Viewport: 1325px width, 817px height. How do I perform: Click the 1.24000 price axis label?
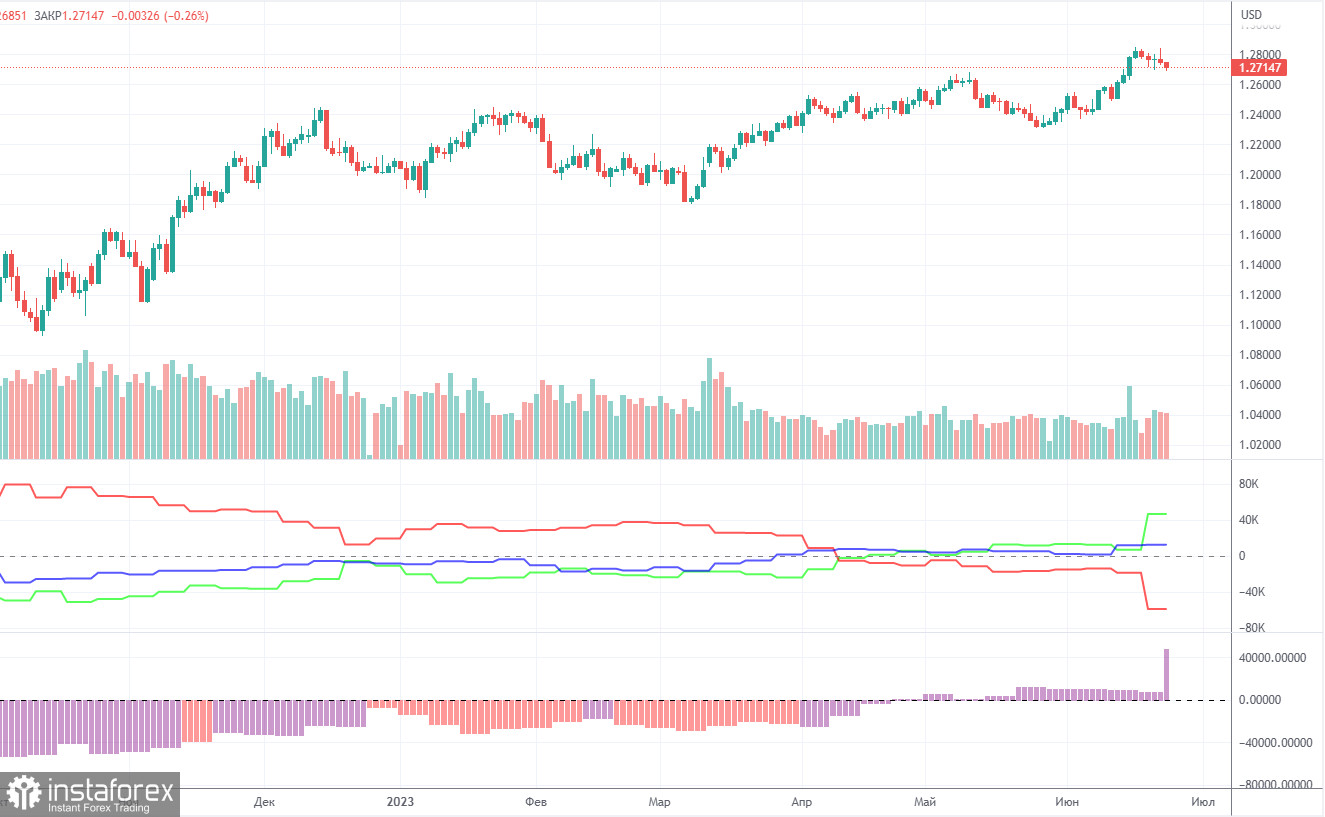click(1261, 115)
